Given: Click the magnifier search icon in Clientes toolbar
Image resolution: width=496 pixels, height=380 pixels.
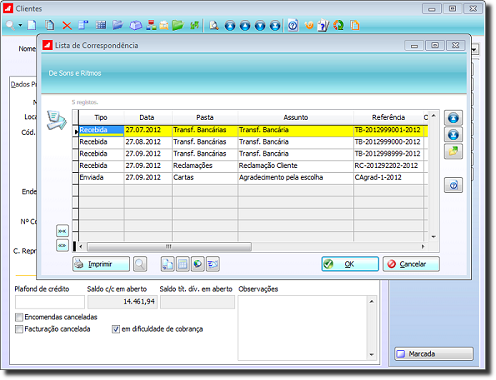Looking at the screenshot, I should point(10,25).
